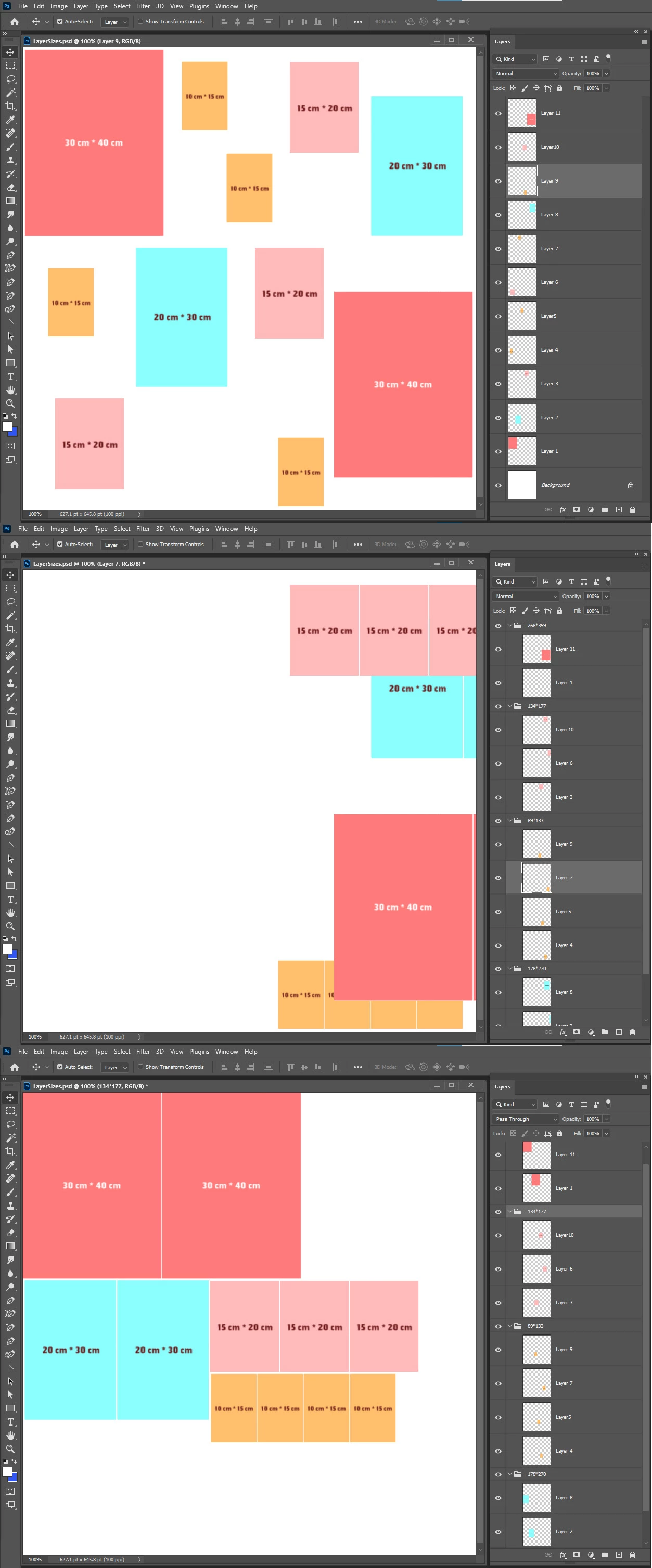Image resolution: width=652 pixels, height=1568 pixels.
Task: Select the Gradient tool in Layer 9 window
Action: click(x=10, y=200)
